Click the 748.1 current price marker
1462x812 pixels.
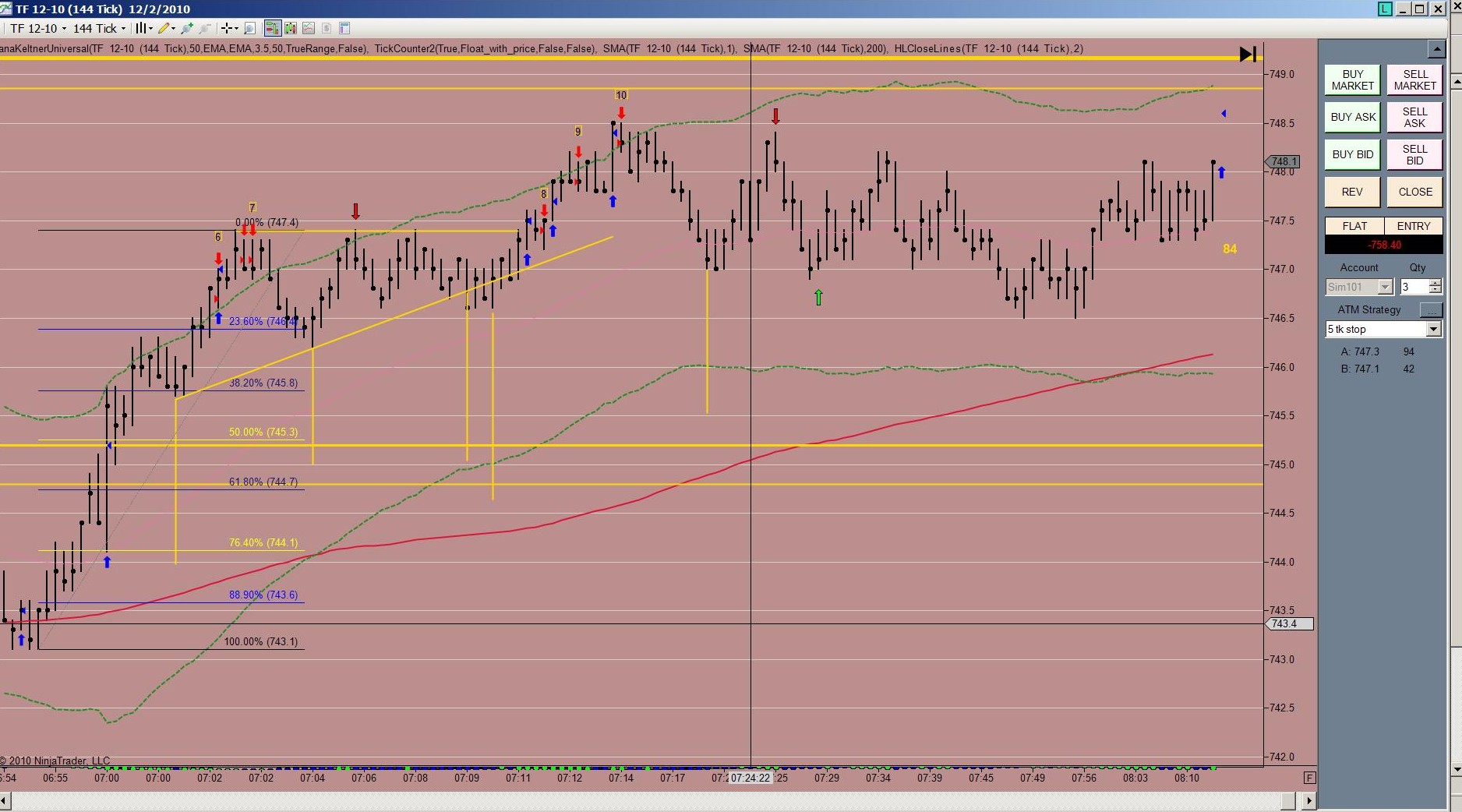coord(1283,161)
